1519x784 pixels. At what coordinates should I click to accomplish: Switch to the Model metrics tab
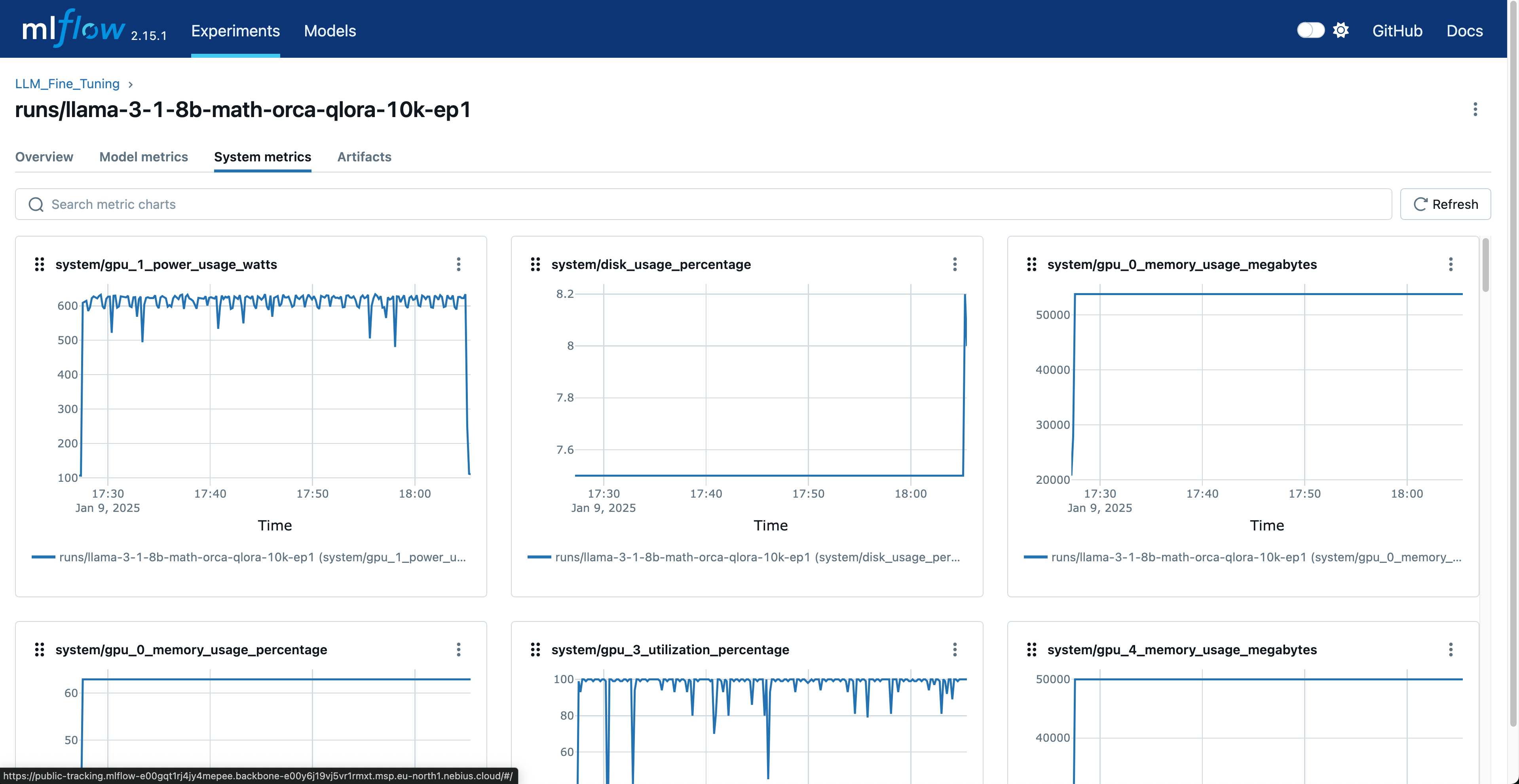[x=143, y=157]
